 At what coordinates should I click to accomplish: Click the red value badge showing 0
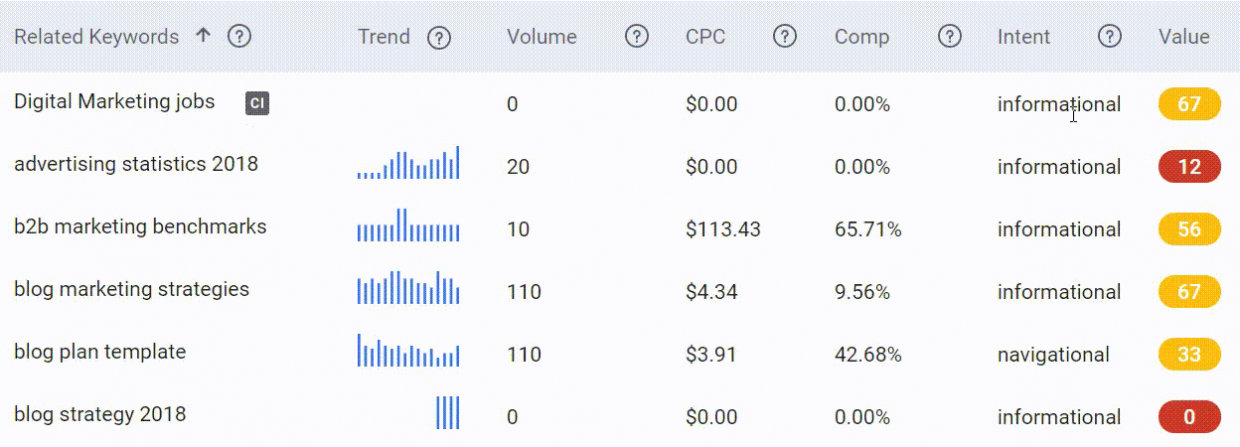[x=1189, y=417]
